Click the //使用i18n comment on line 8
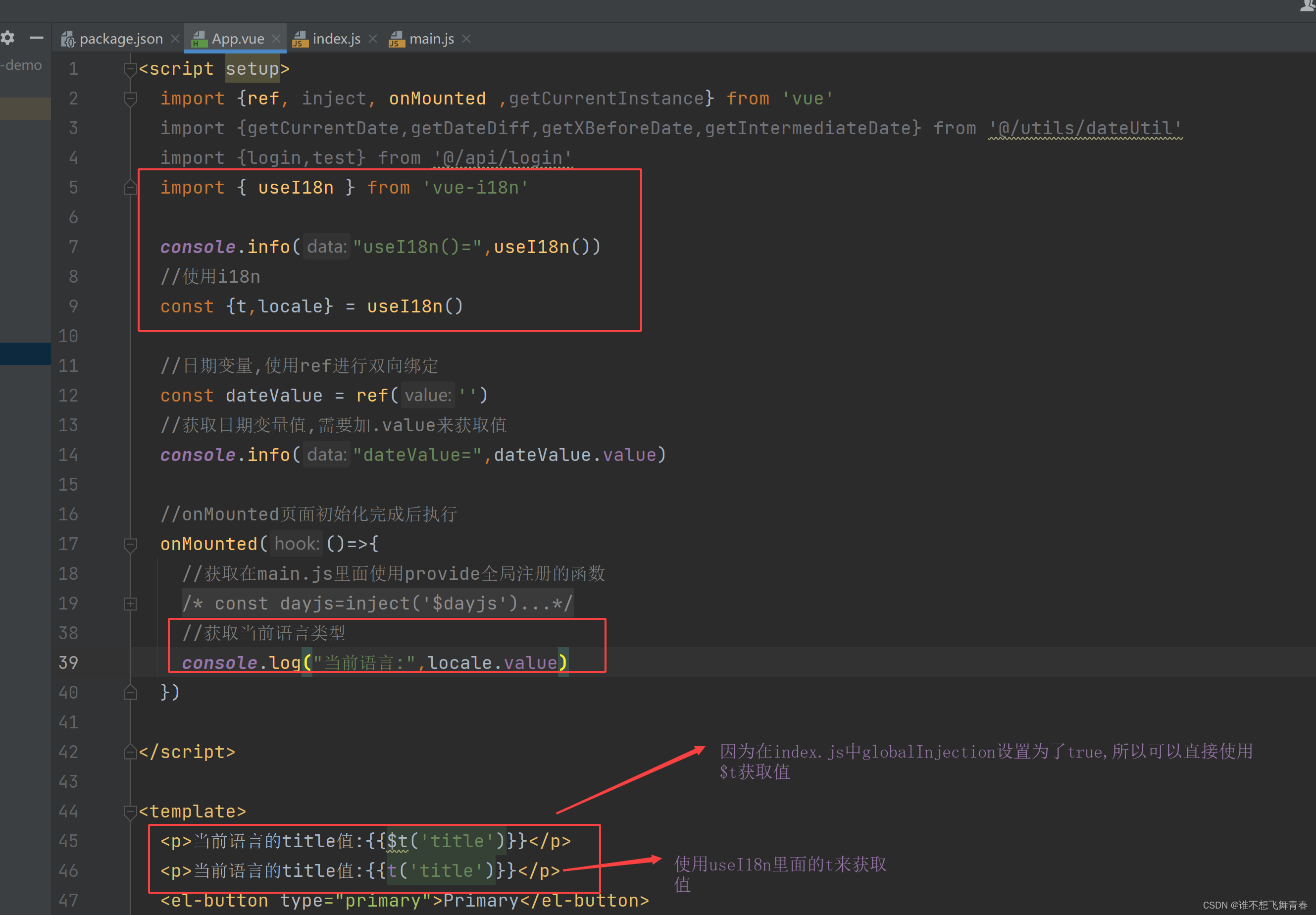The image size is (1316, 915). coord(210,277)
